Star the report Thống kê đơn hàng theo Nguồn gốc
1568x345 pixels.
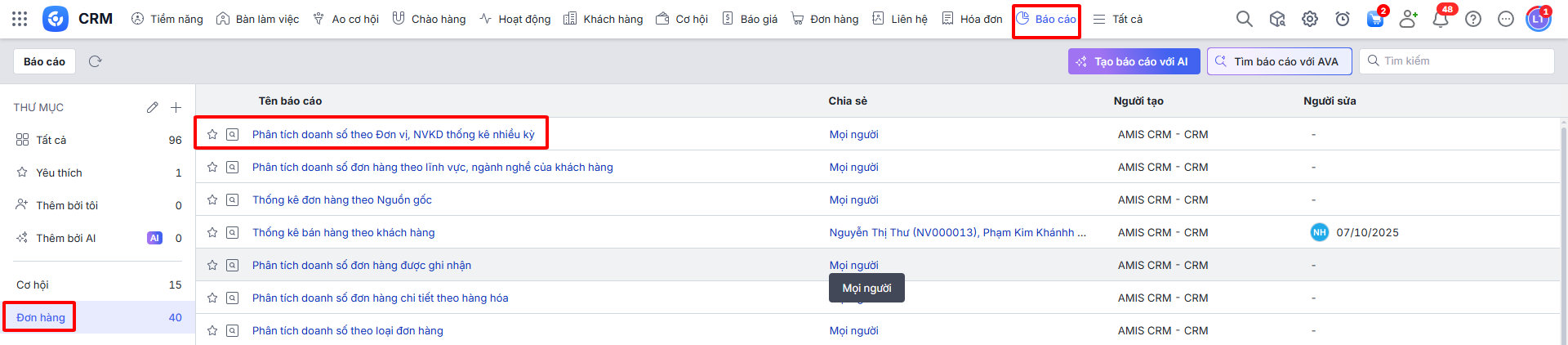(212, 199)
